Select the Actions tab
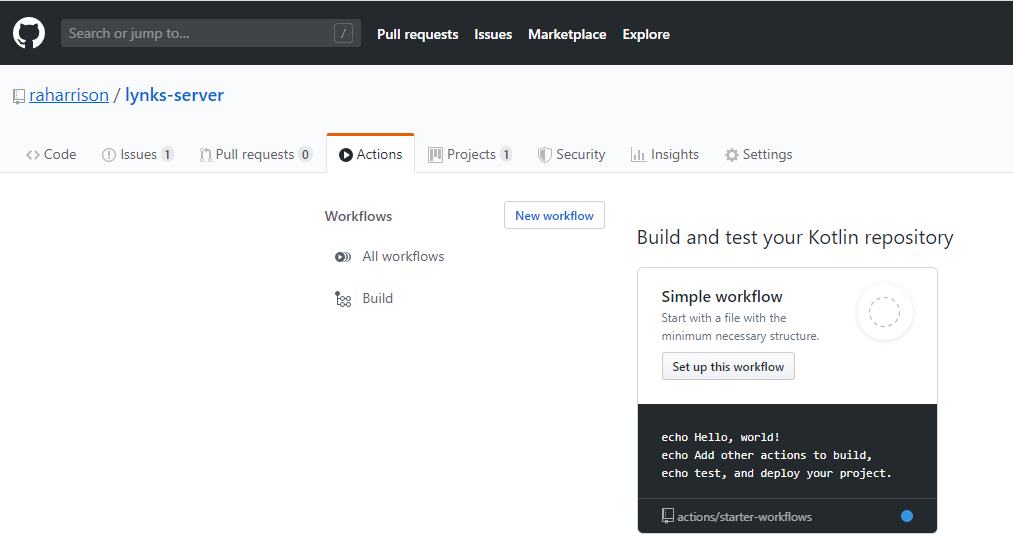This screenshot has width=1013, height=559. pyautogui.click(x=371, y=154)
